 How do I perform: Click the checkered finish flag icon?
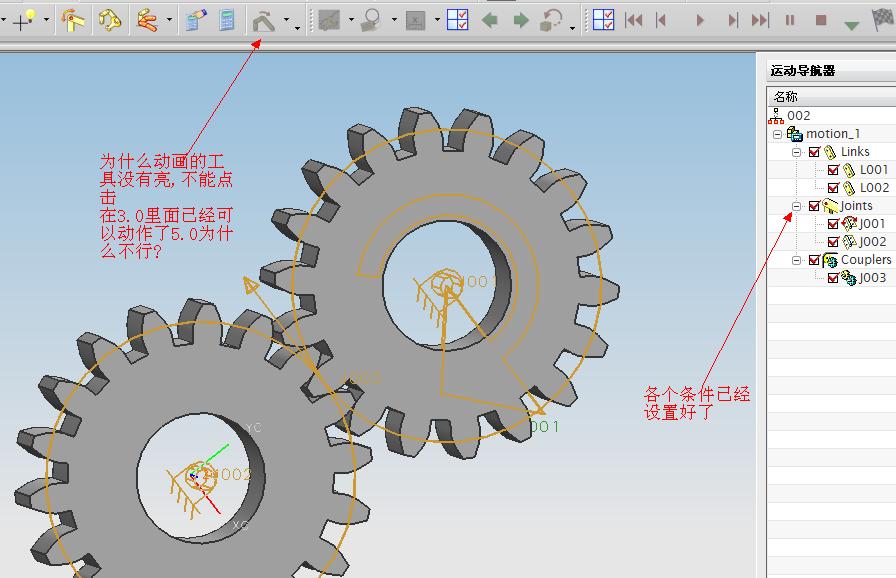[883, 20]
